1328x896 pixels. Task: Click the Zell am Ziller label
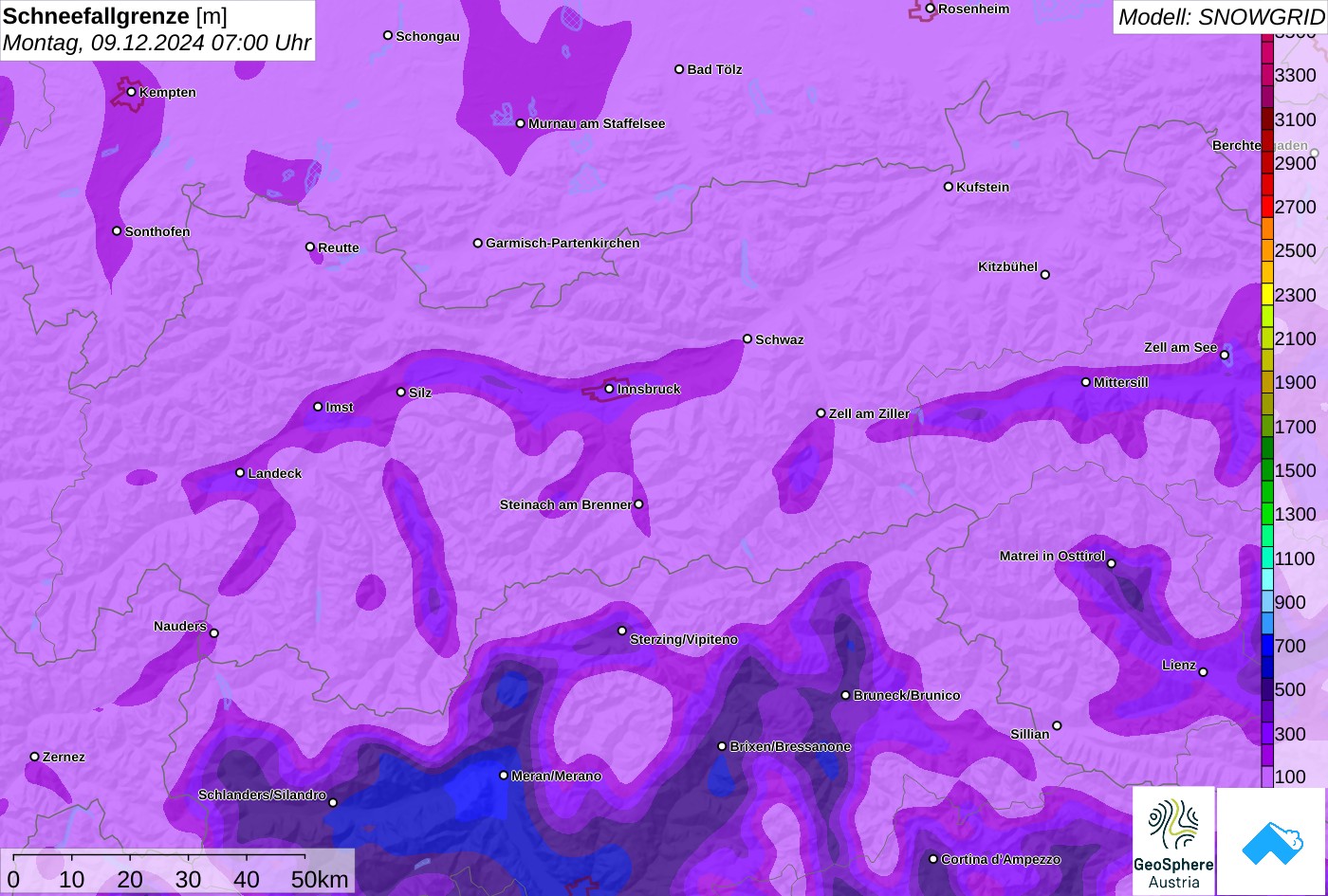pos(869,413)
